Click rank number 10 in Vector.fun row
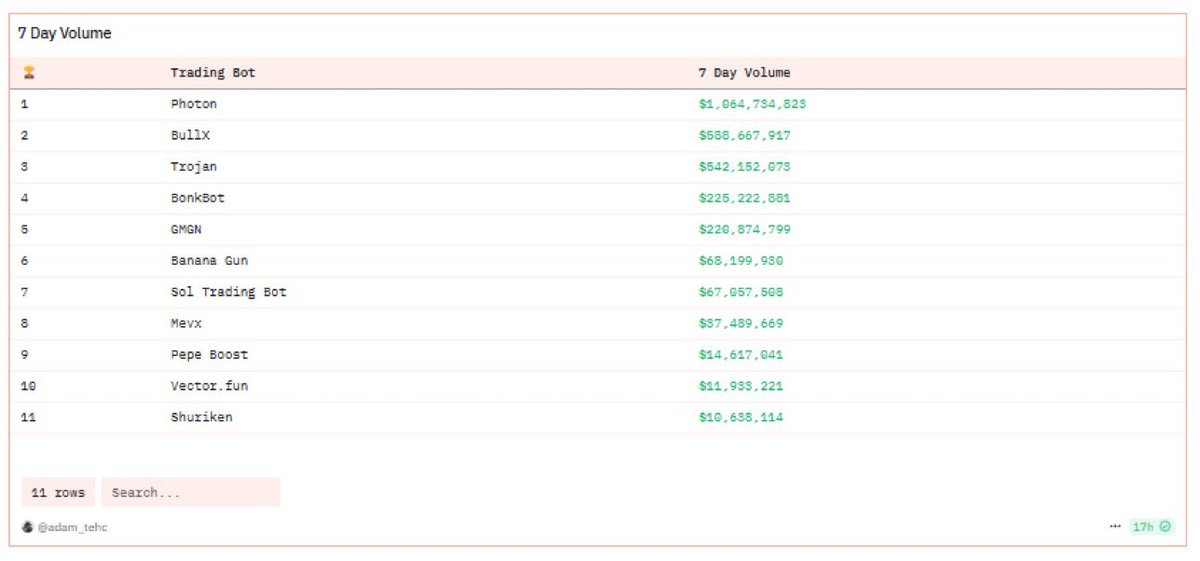Viewport: 1200px width, 561px height. tap(28, 386)
